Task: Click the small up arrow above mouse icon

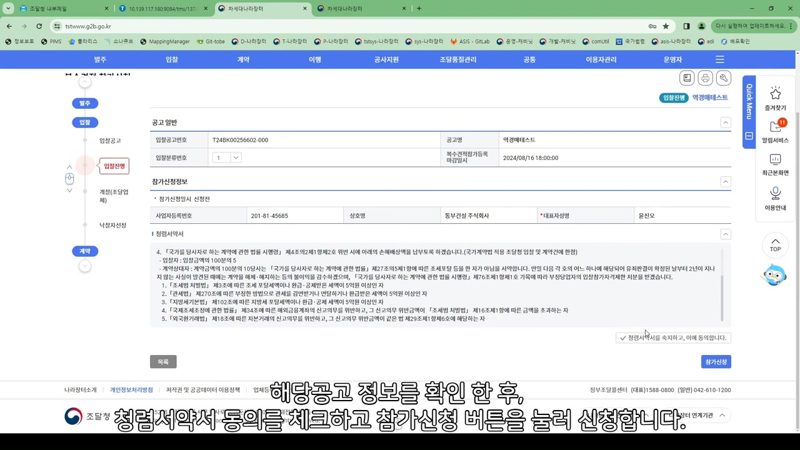Action: 69,167
